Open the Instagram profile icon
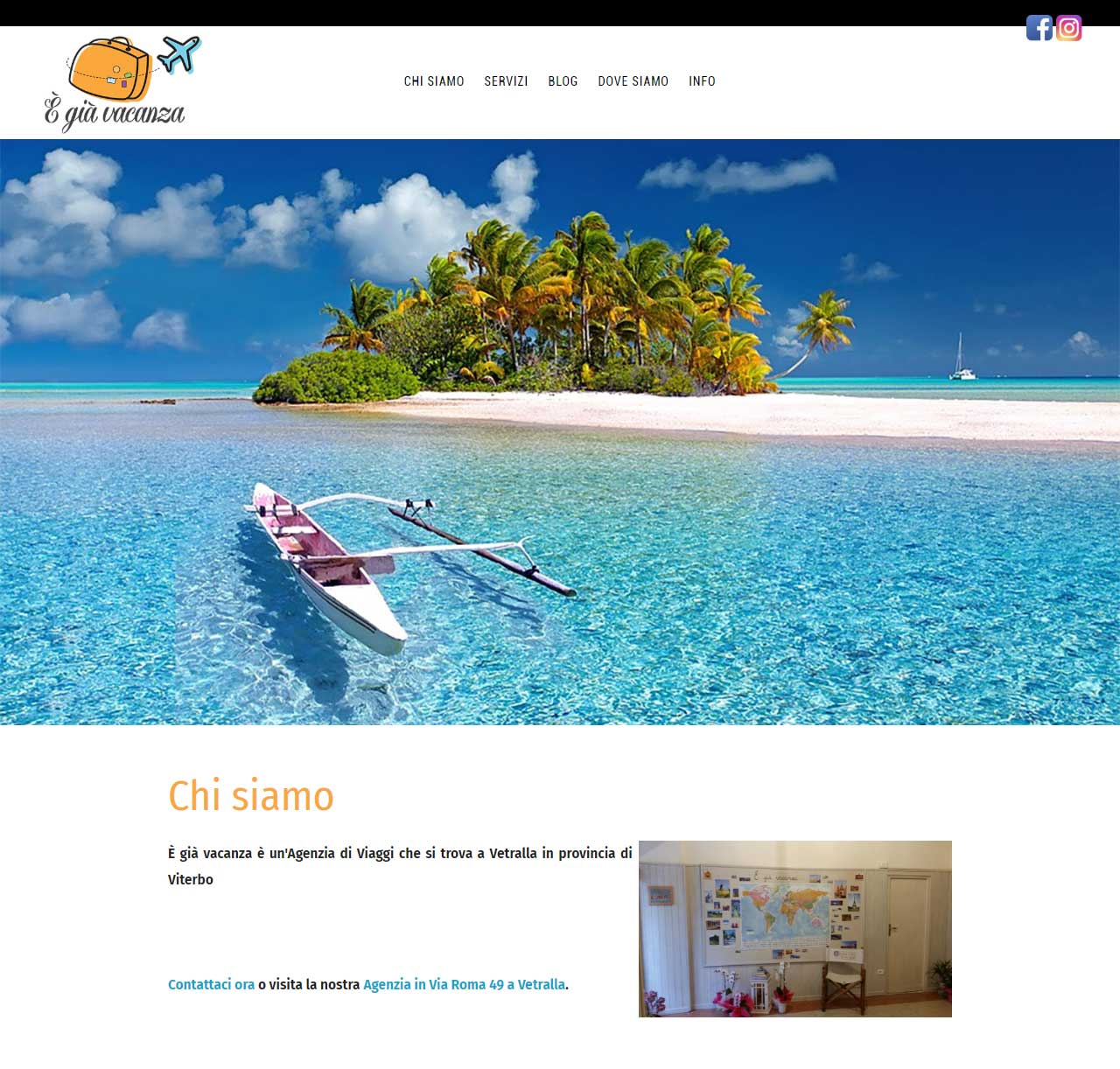This screenshot has height=1069, width=1120. coord(1069,28)
